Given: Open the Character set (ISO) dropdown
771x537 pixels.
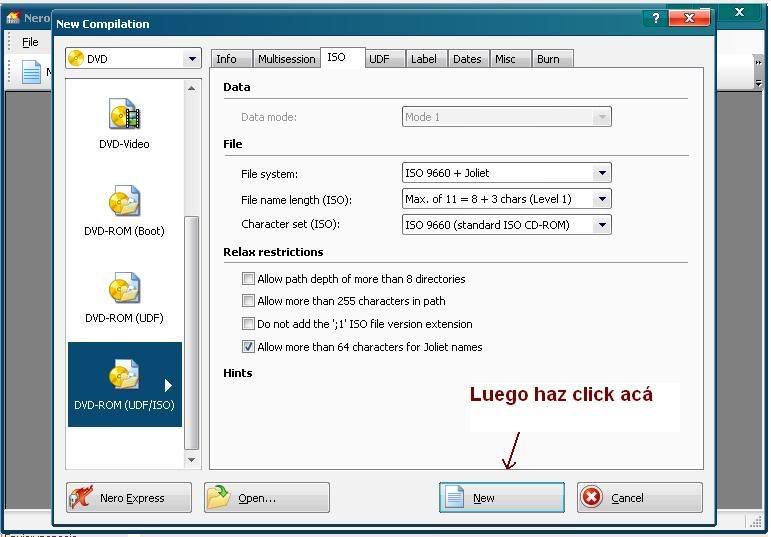Looking at the screenshot, I should [602, 225].
